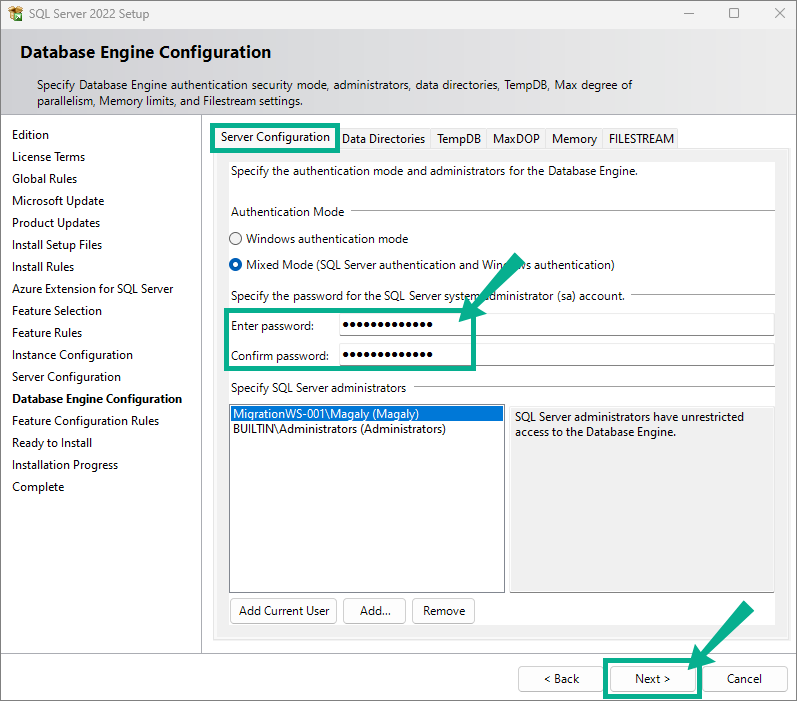The image size is (797, 701).
Task: Click Feature Configuration Rules step
Action: click(85, 421)
